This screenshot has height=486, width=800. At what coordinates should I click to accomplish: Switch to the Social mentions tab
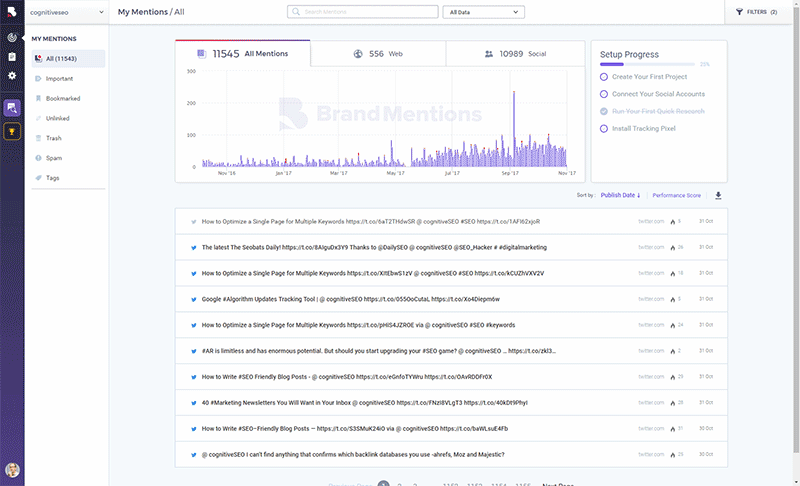(516, 53)
